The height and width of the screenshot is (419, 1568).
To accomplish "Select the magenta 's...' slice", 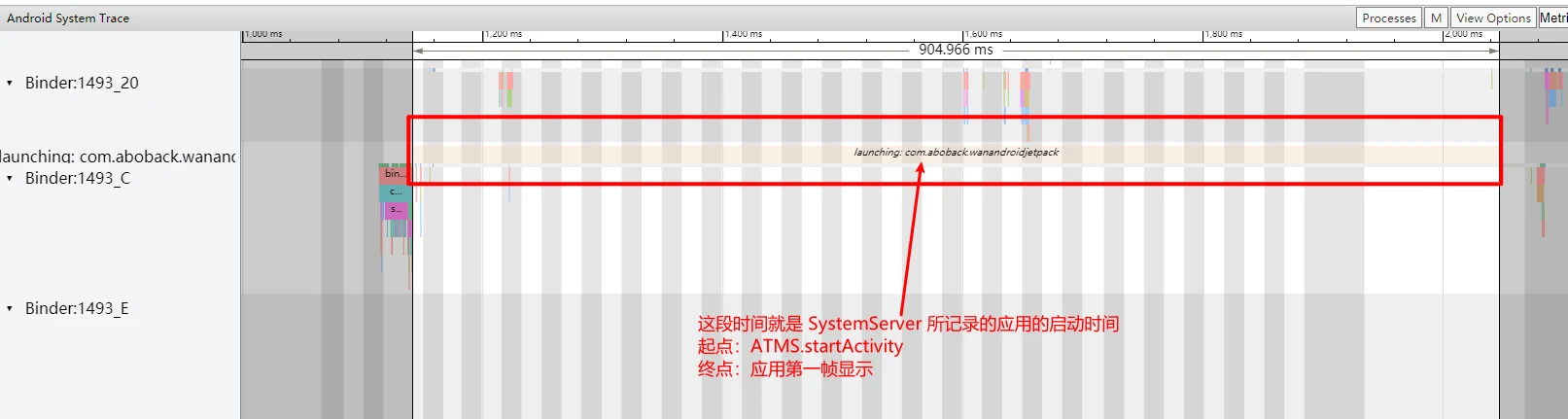I will (x=396, y=210).
